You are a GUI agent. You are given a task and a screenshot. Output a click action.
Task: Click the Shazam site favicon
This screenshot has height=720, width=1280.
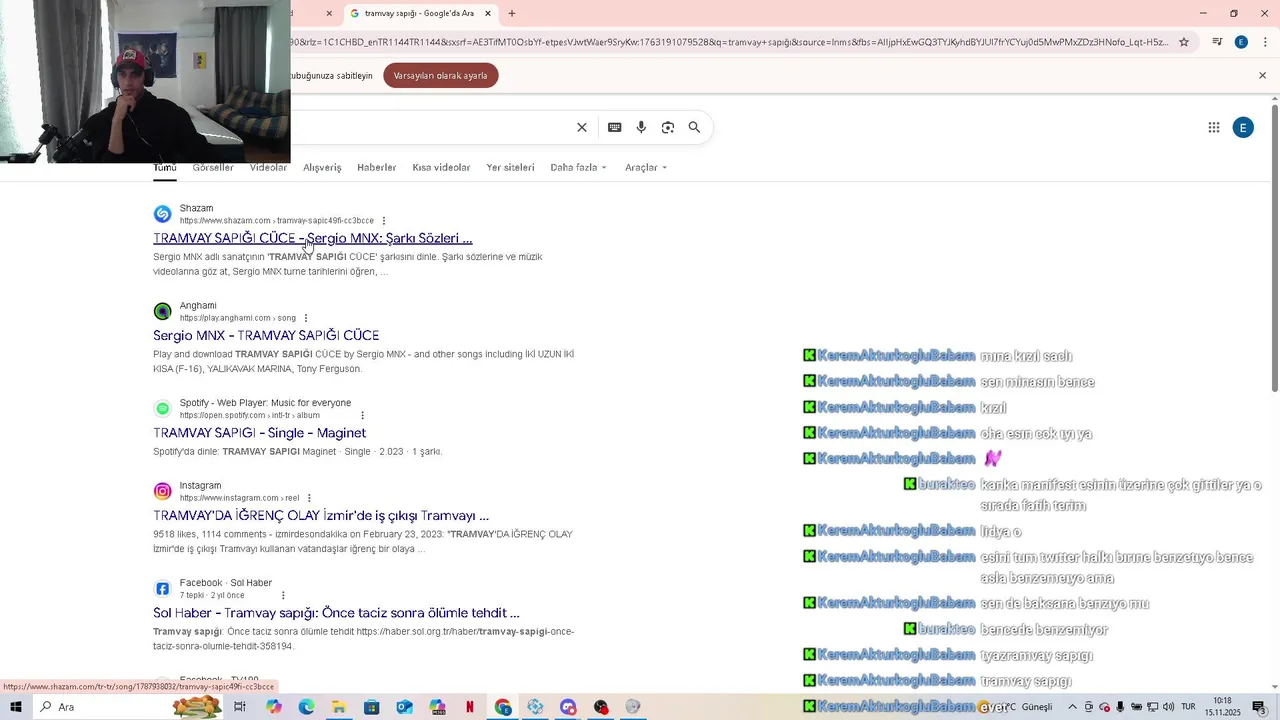coord(162,214)
